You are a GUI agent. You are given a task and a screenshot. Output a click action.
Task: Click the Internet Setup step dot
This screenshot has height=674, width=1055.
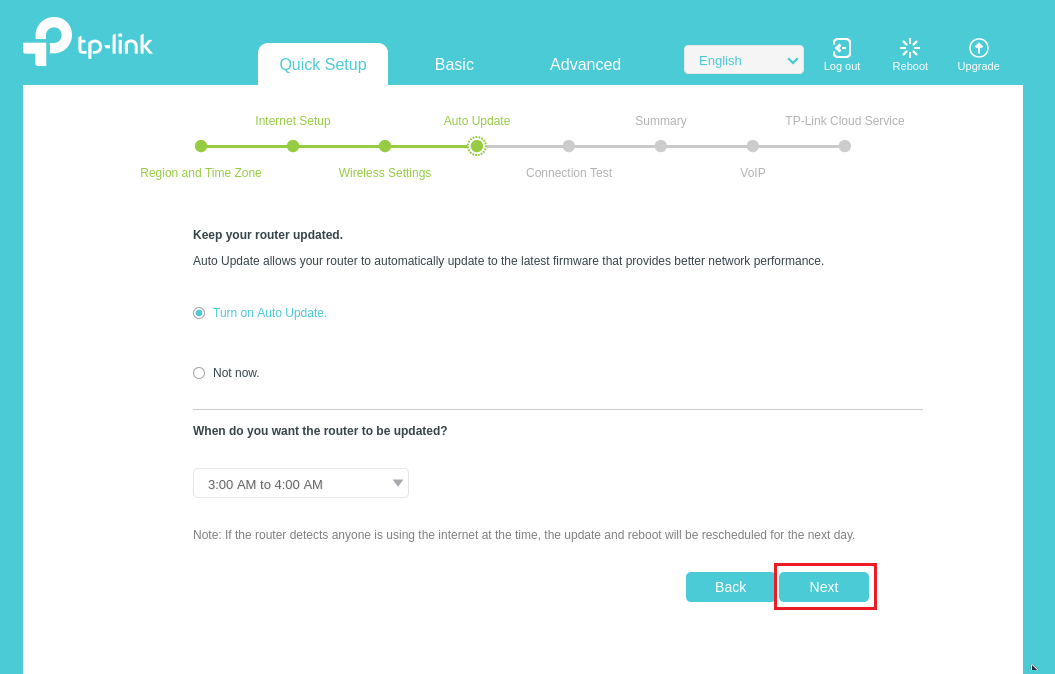[293, 146]
